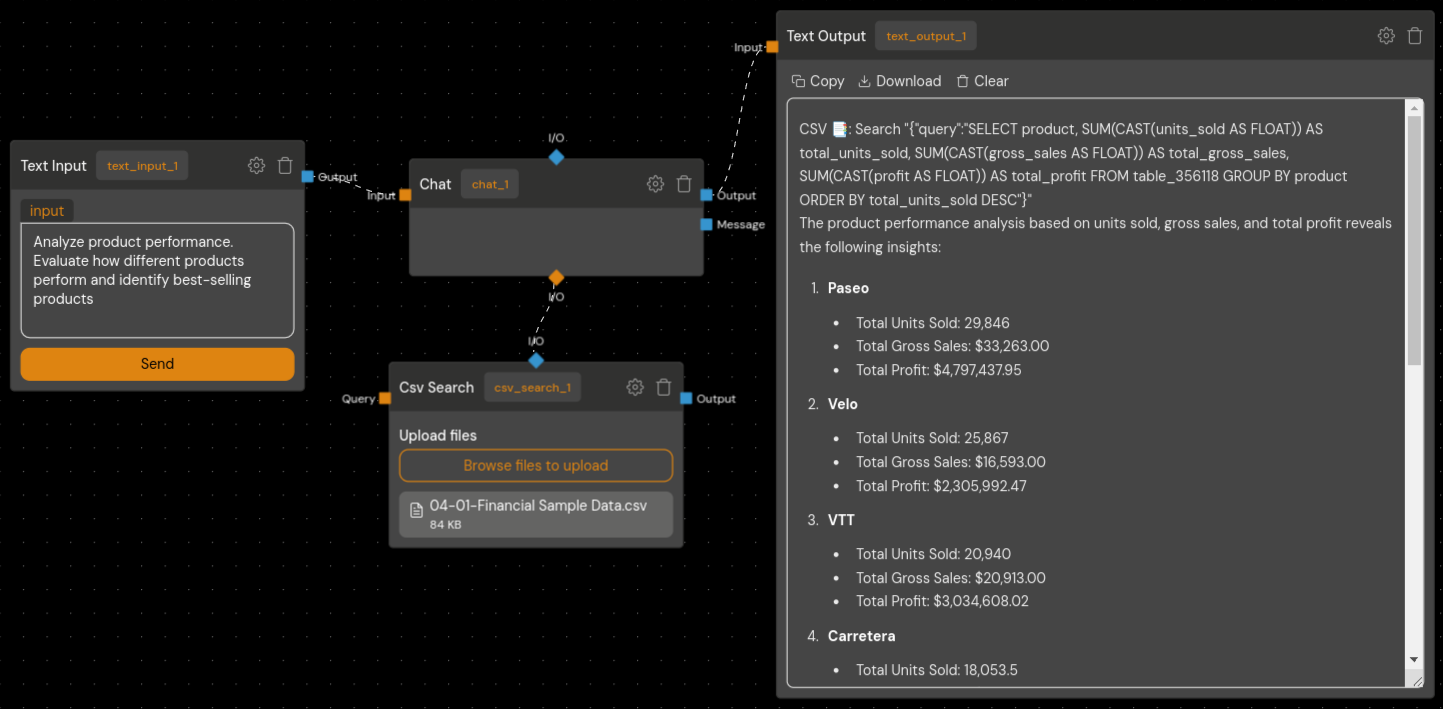The height and width of the screenshot is (709, 1443).
Task: Click the 'VTT' product heading
Action: (x=841, y=520)
